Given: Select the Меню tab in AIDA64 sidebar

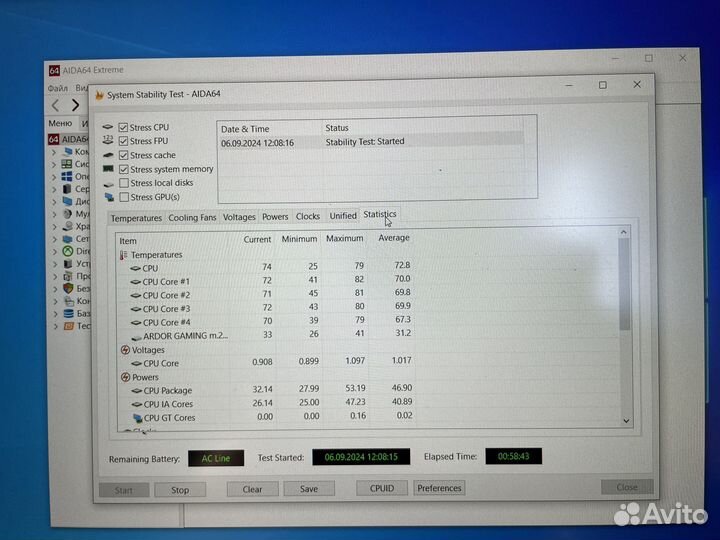Looking at the screenshot, I should 60,124.
